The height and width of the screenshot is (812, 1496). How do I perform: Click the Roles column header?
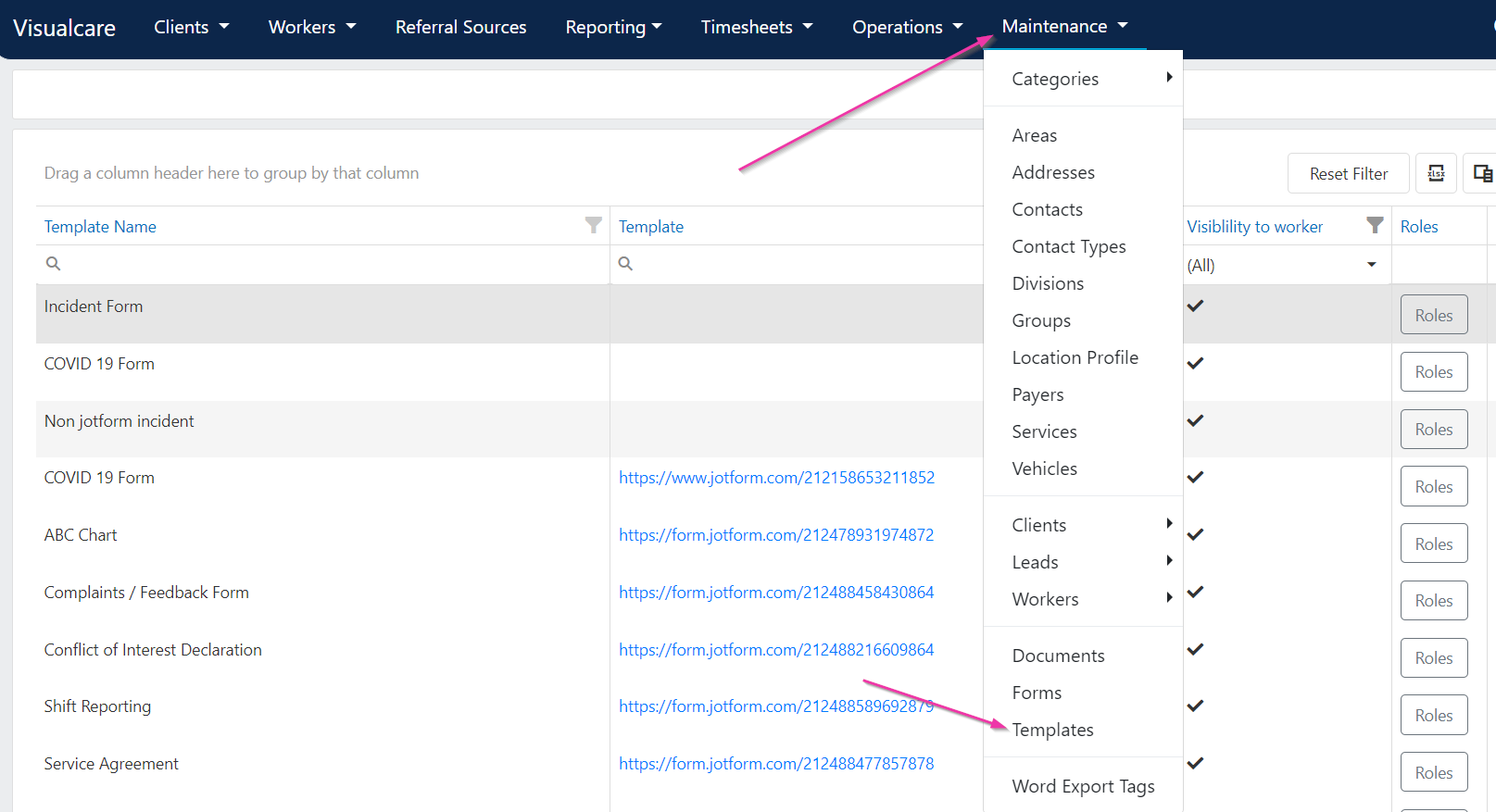coord(1419,226)
